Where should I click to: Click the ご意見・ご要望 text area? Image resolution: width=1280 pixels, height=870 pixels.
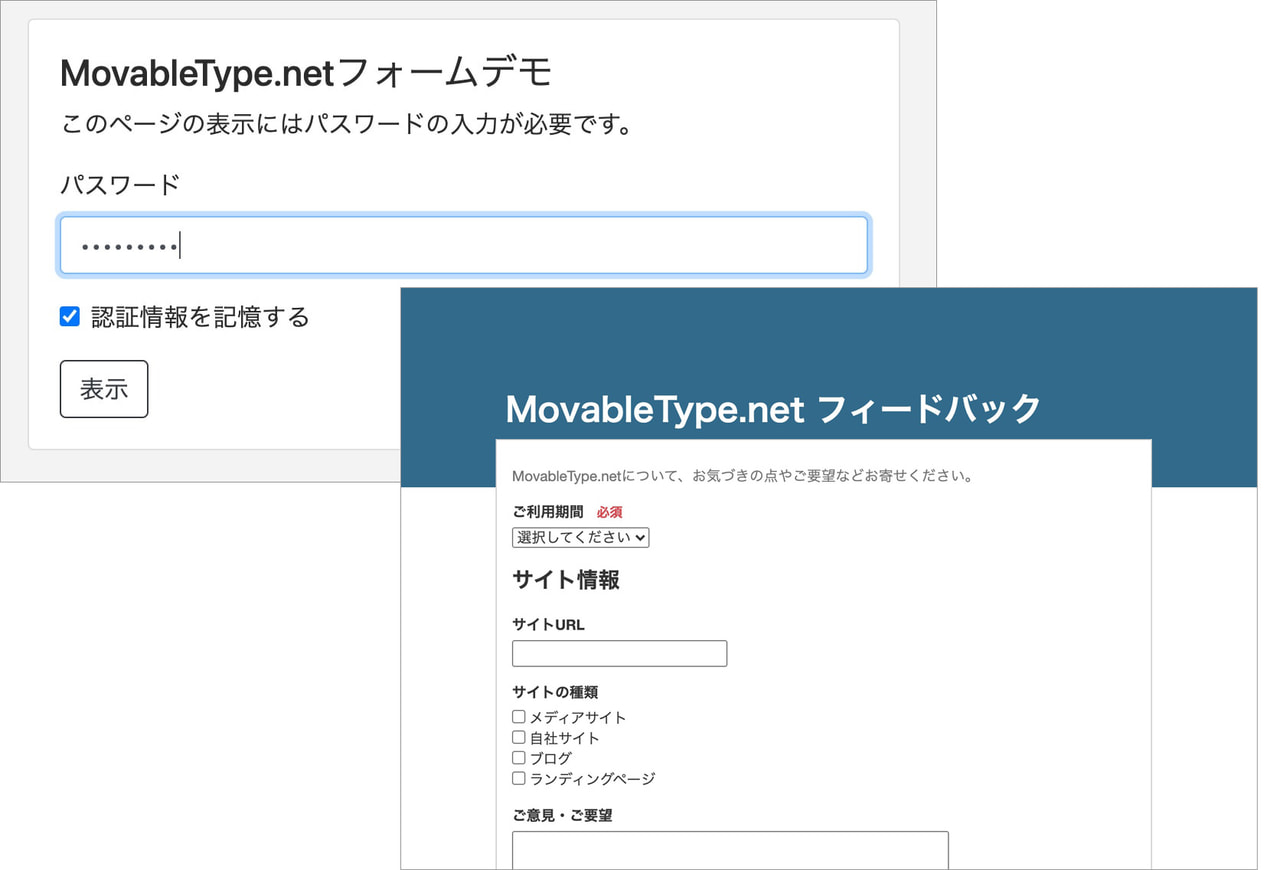730,850
